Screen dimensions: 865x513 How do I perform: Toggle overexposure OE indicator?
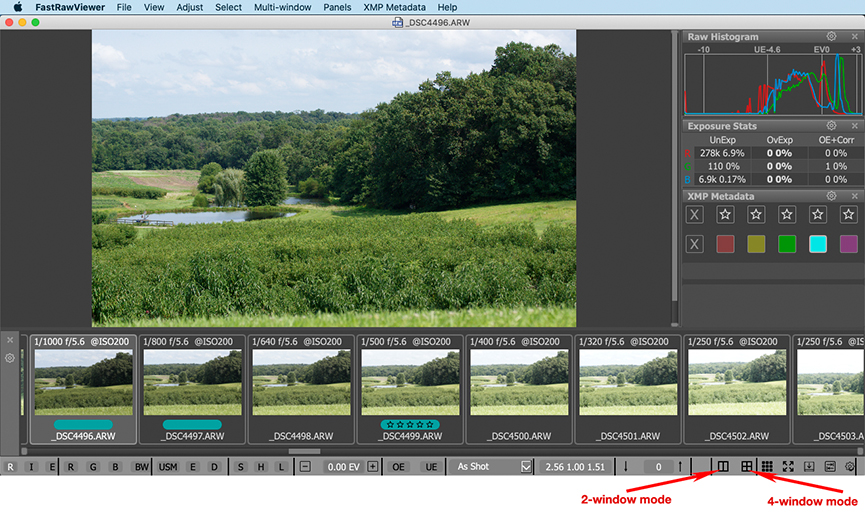pyautogui.click(x=399, y=467)
